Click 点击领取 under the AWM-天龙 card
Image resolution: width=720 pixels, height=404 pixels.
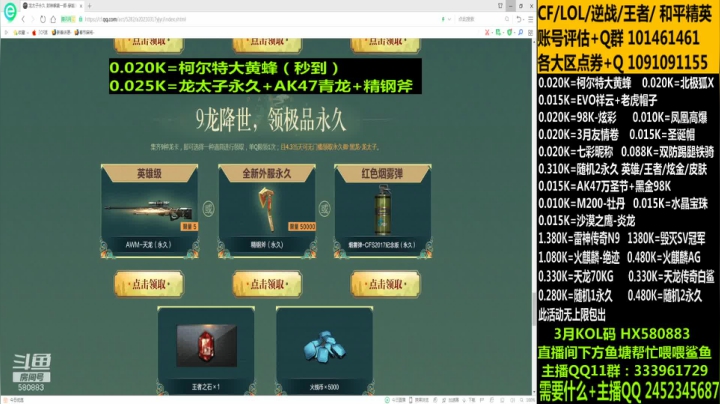[x=149, y=284]
